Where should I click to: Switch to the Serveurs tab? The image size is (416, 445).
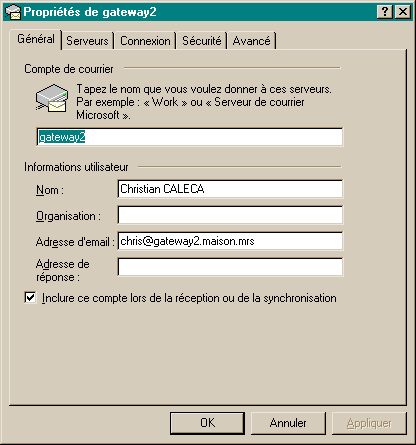(87, 41)
